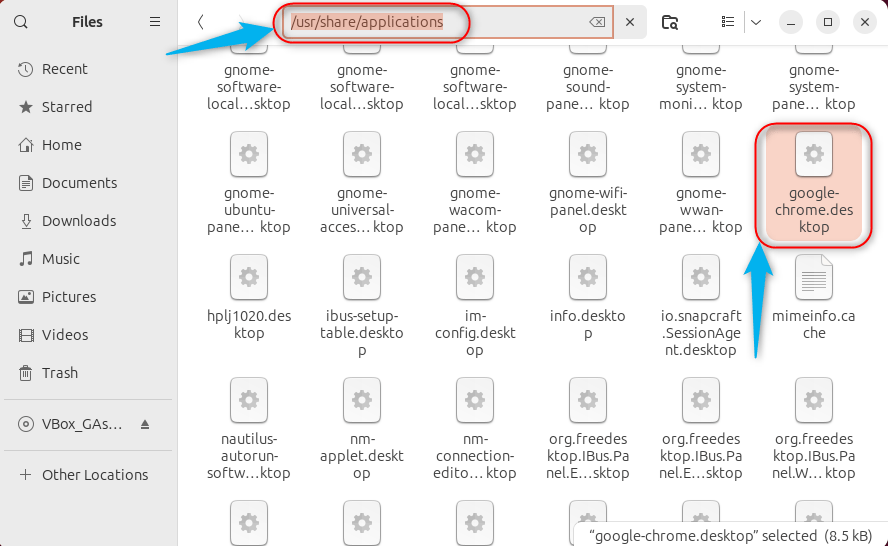Go back with the back arrow
Viewport: 888px width, 546px height.
pos(200,22)
